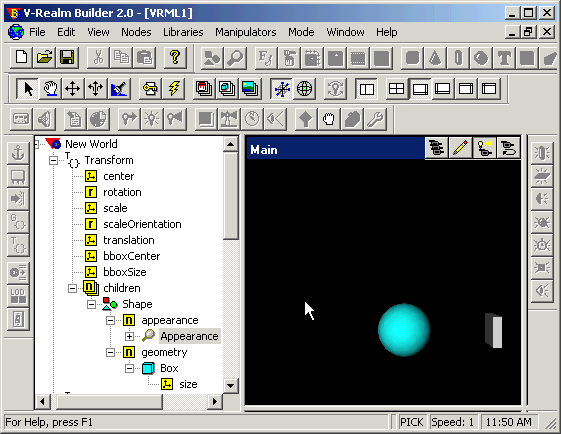
Task: Select the single pane with sidebar layout
Action: point(367,88)
